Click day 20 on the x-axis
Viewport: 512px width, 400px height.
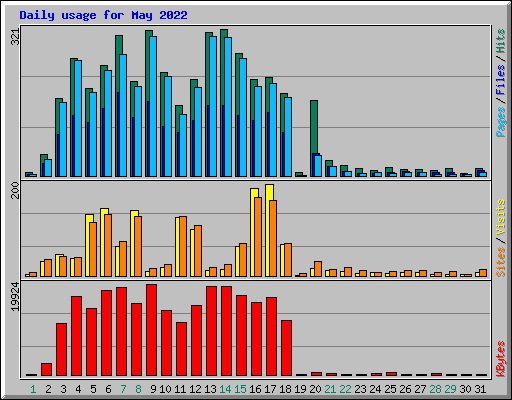point(315,389)
